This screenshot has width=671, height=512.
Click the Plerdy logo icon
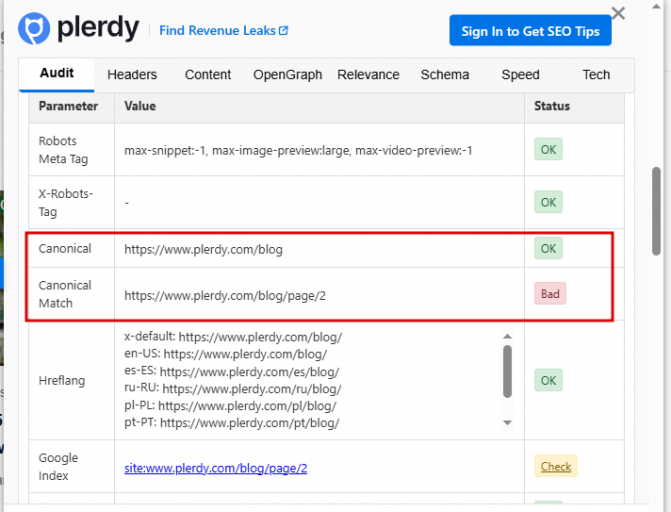[x=34, y=29]
